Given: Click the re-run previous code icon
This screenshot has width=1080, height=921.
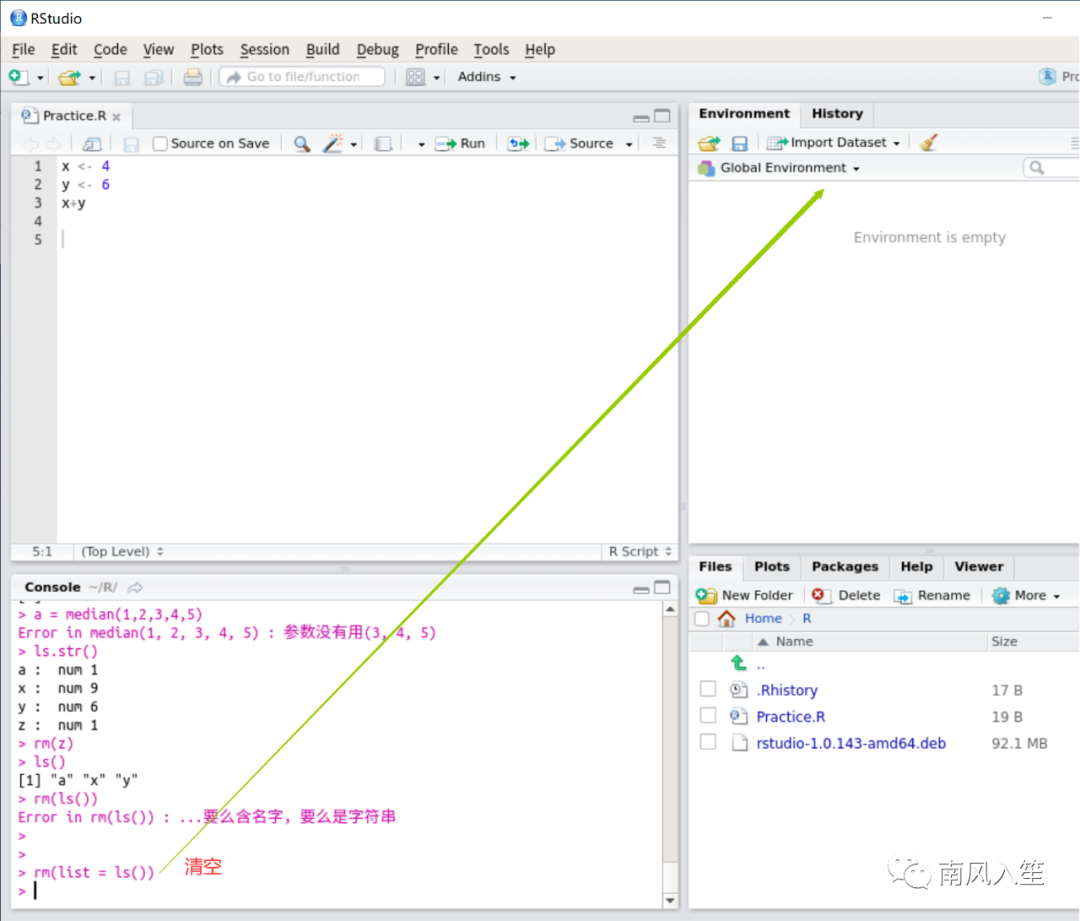Looking at the screenshot, I should (517, 144).
